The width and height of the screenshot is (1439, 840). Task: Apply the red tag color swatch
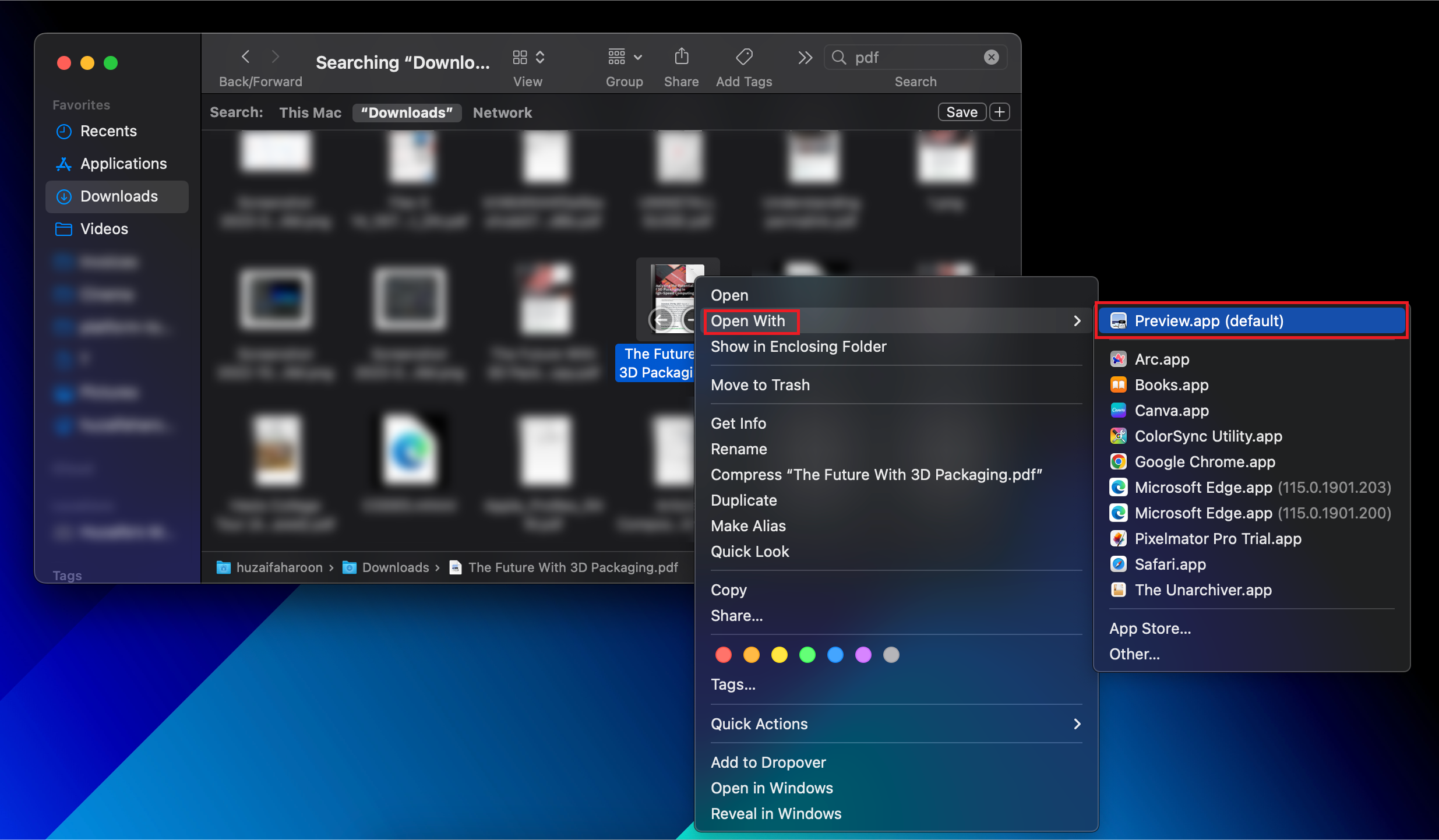pos(723,655)
